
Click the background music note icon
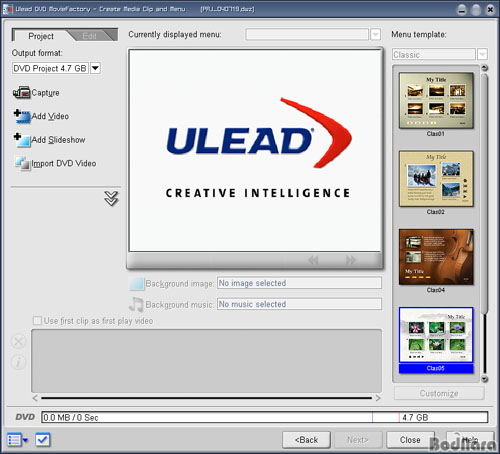(136, 304)
